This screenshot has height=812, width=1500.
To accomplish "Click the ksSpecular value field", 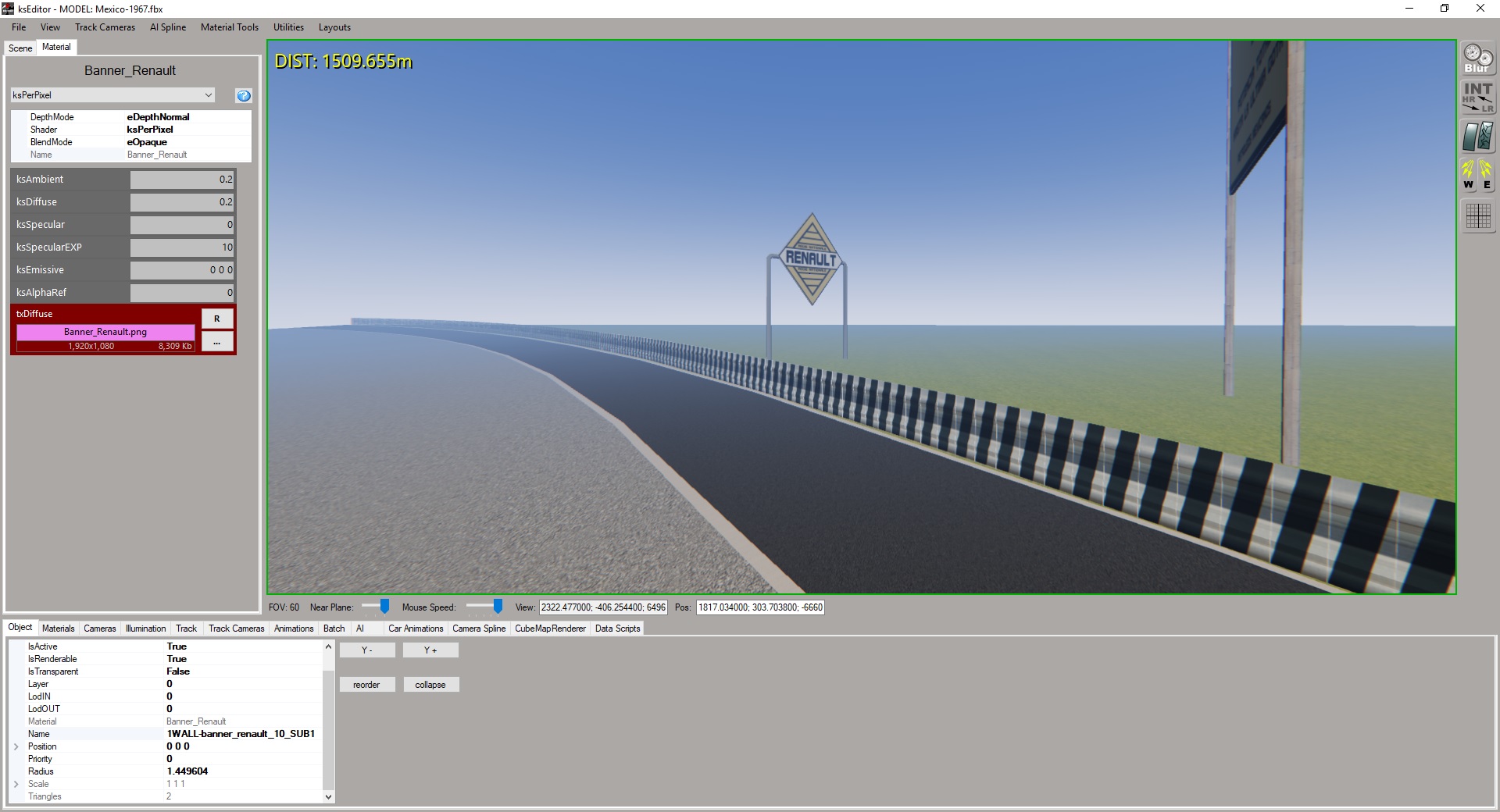I will (182, 225).
